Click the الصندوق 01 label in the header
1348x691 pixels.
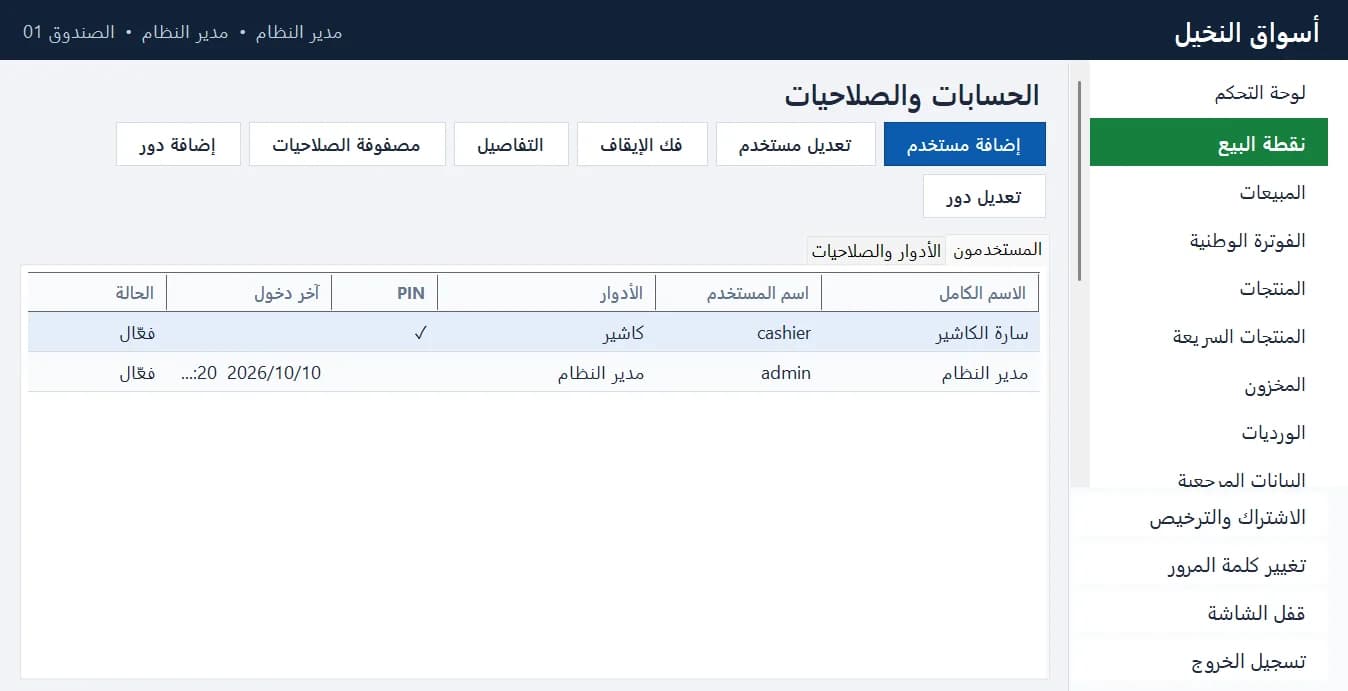click(x=69, y=33)
